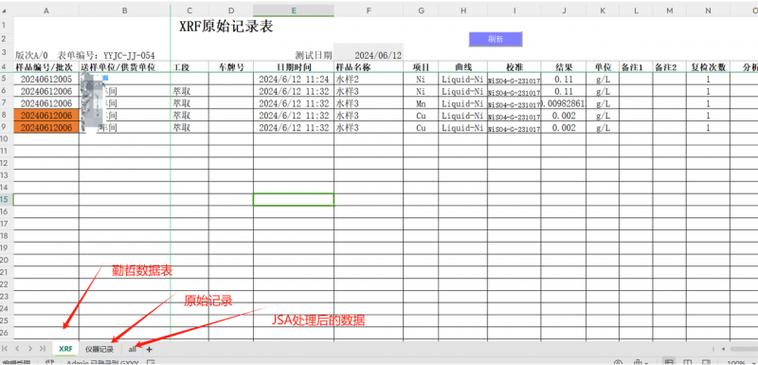Screen dimensions: 758x365
Task: Click 水样3 cell in row 7
Action: coord(368,103)
